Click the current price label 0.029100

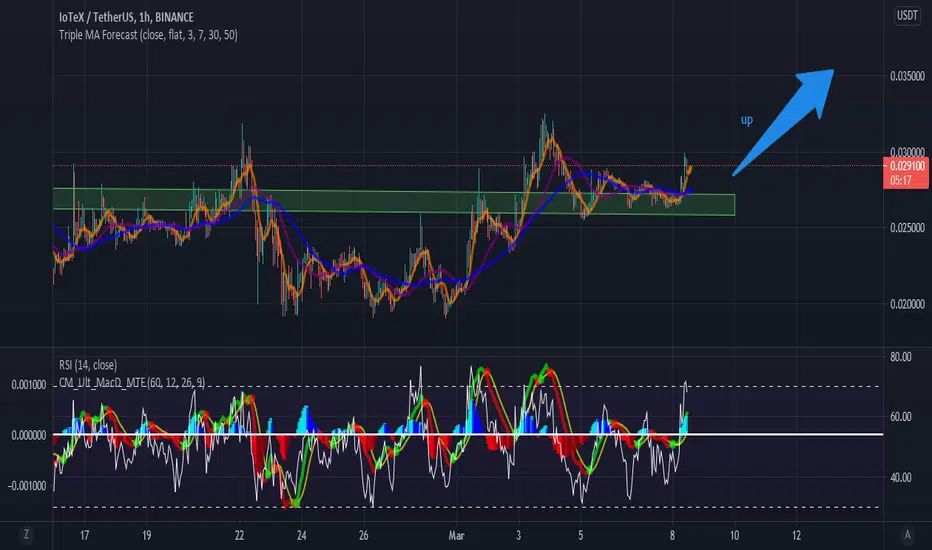[x=906, y=166]
